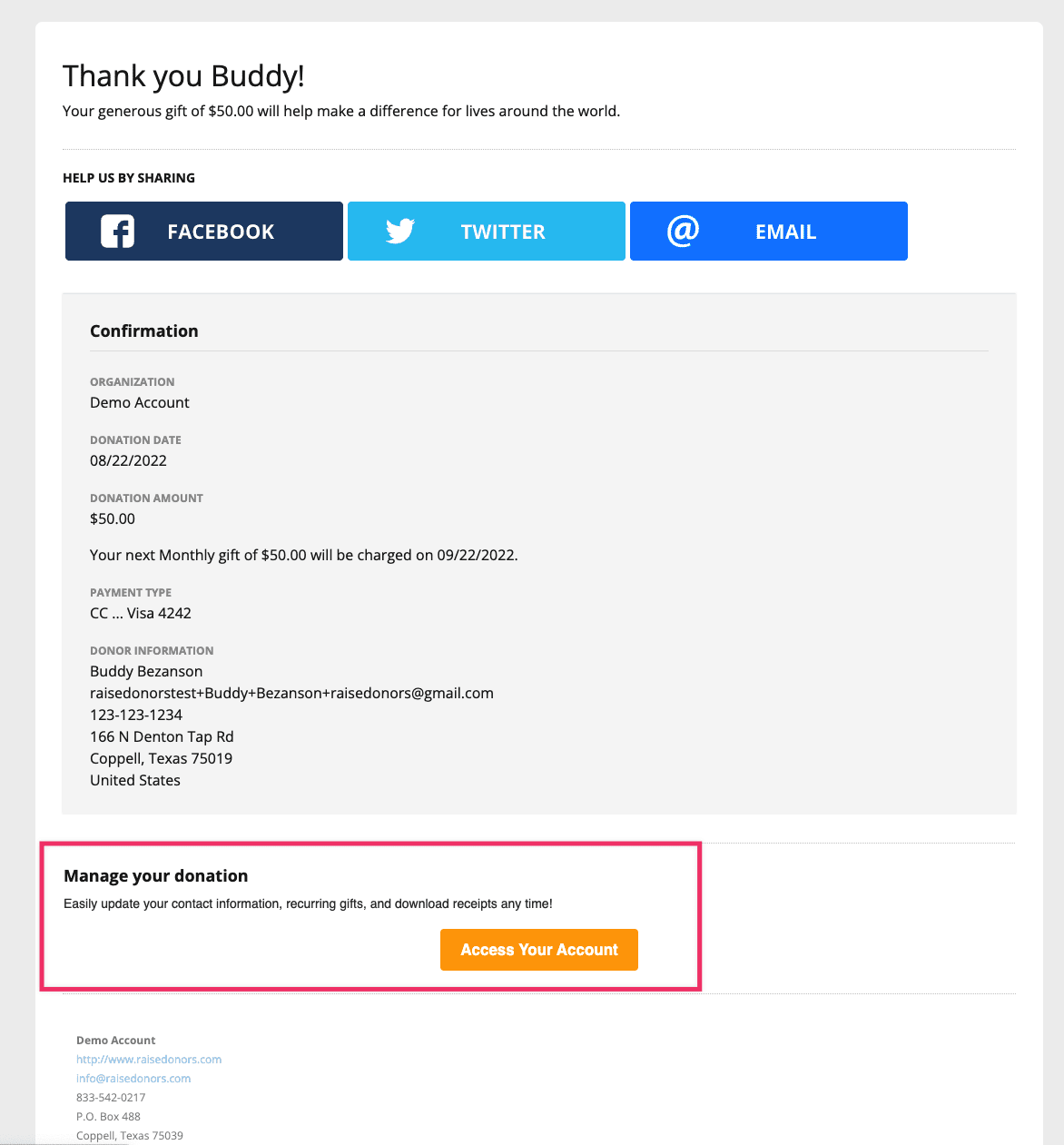Share via the FACEBOOK button label

221,232
